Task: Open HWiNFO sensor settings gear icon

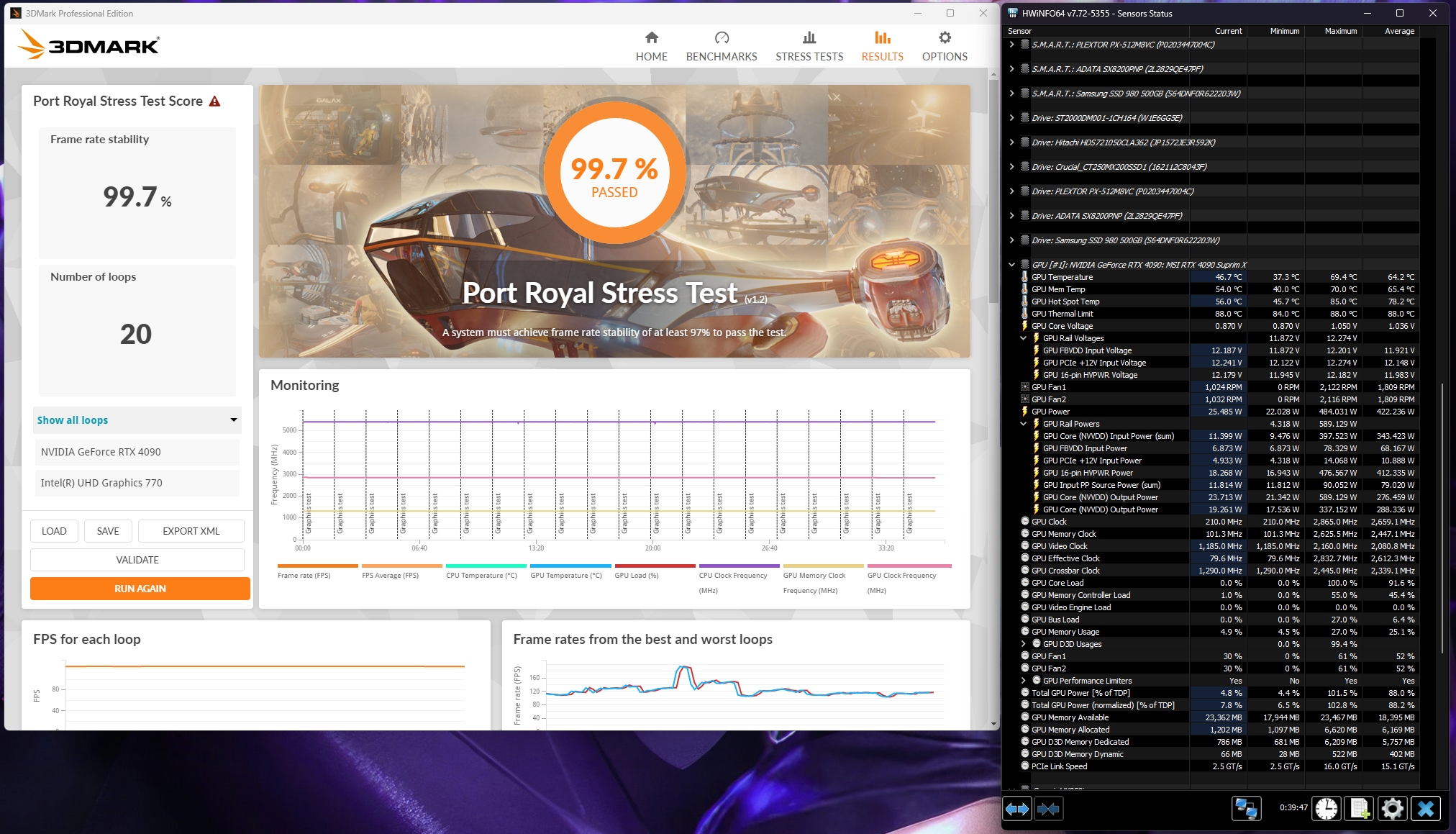Action: (1392, 809)
